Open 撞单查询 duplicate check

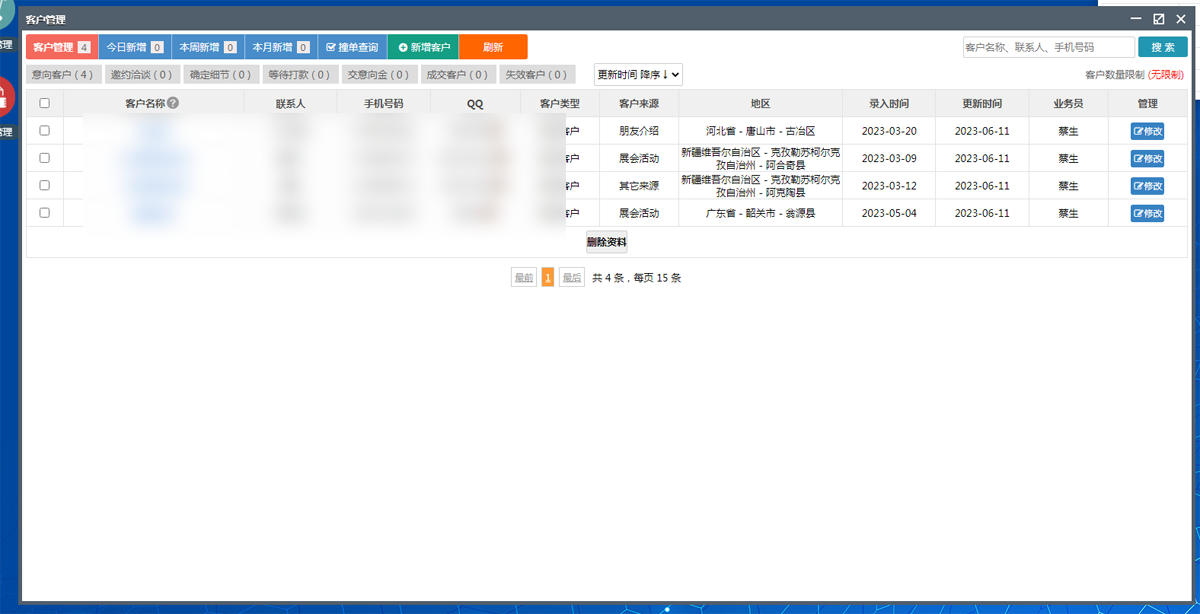tap(352, 47)
